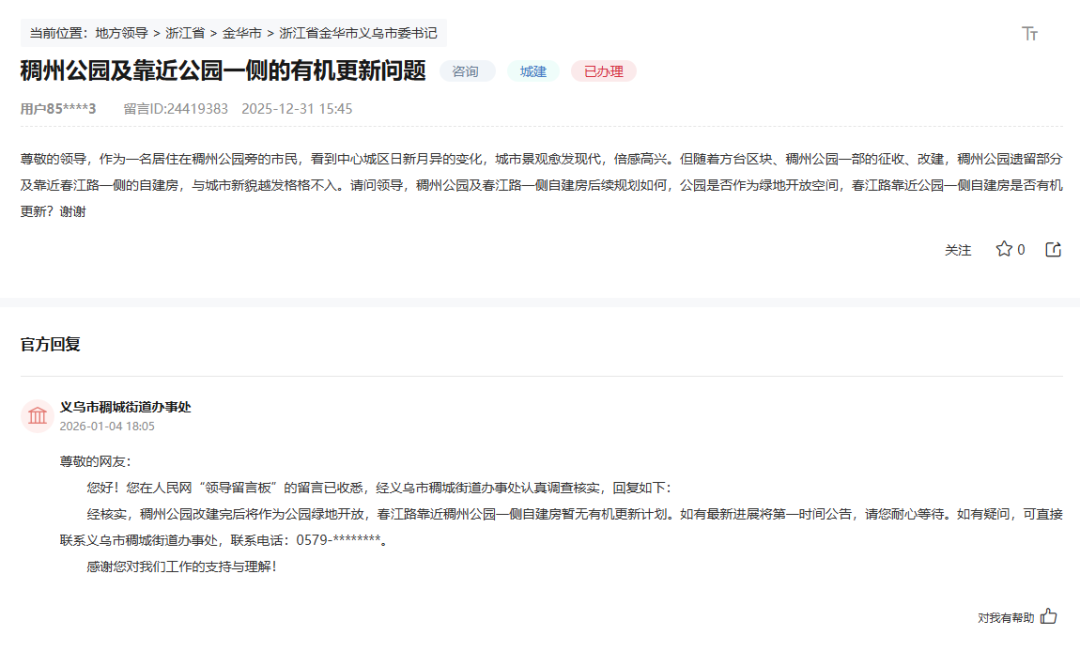Click the thumbs-up helpful icon

(1048, 616)
